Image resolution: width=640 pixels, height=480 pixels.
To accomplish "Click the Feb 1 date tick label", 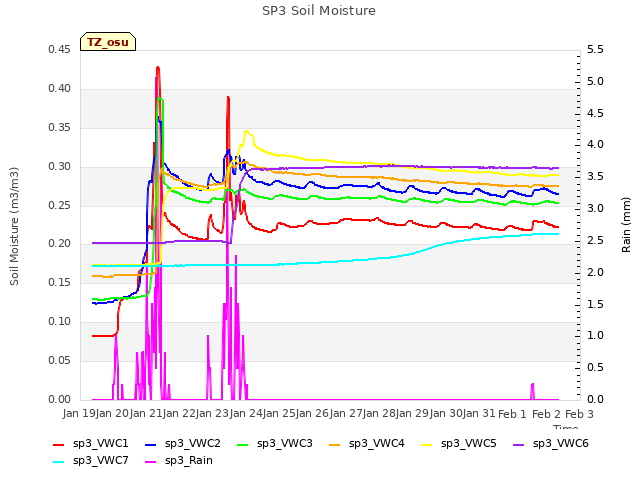I will click(512, 414).
